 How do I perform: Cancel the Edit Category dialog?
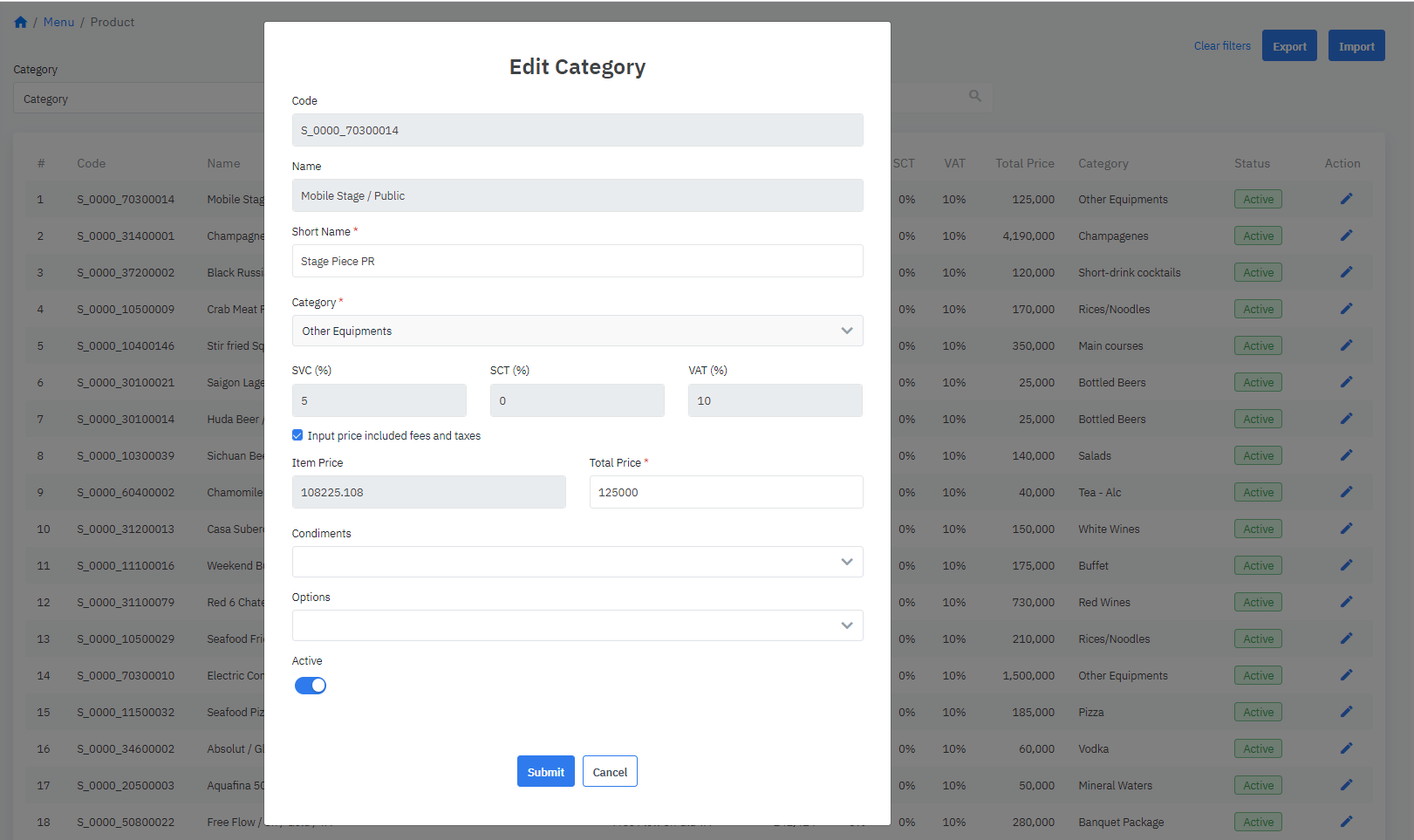[x=610, y=772]
